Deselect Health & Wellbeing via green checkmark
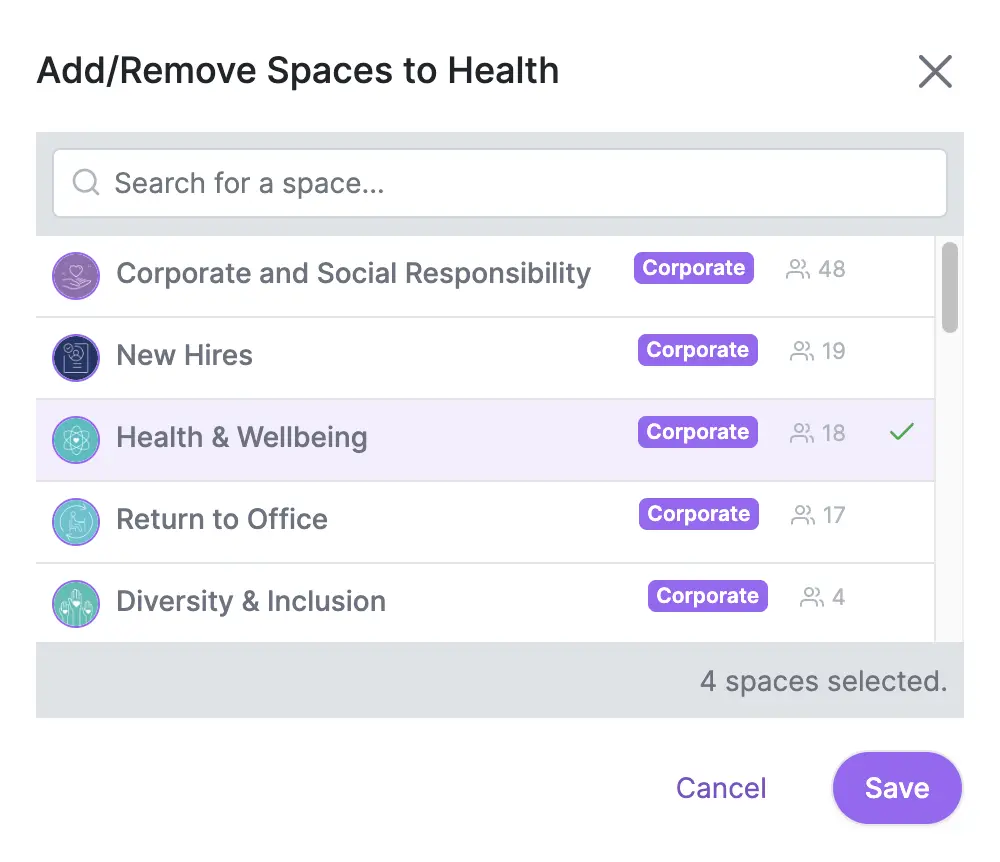The height and width of the screenshot is (862, 1000). point(902,432)
